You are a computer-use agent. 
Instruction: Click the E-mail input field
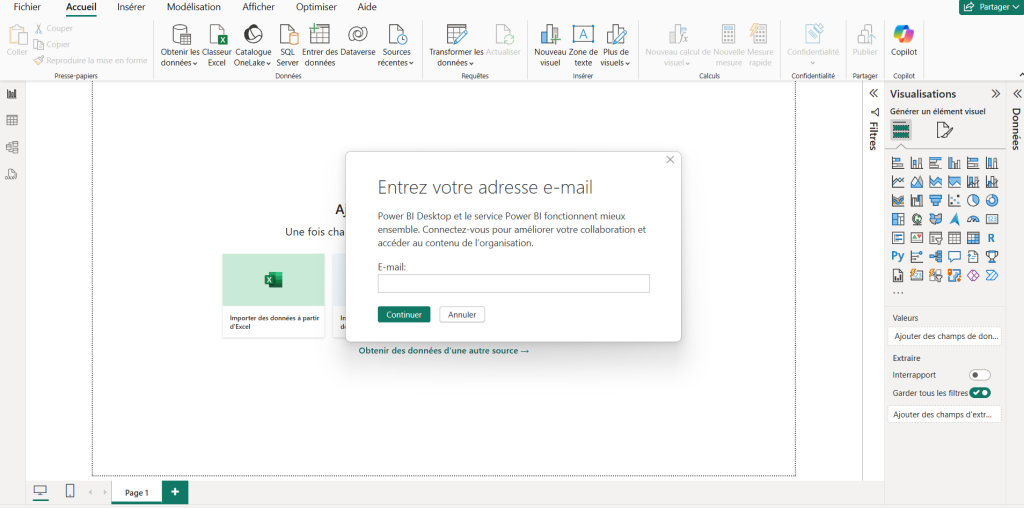[x=513, y=283]
